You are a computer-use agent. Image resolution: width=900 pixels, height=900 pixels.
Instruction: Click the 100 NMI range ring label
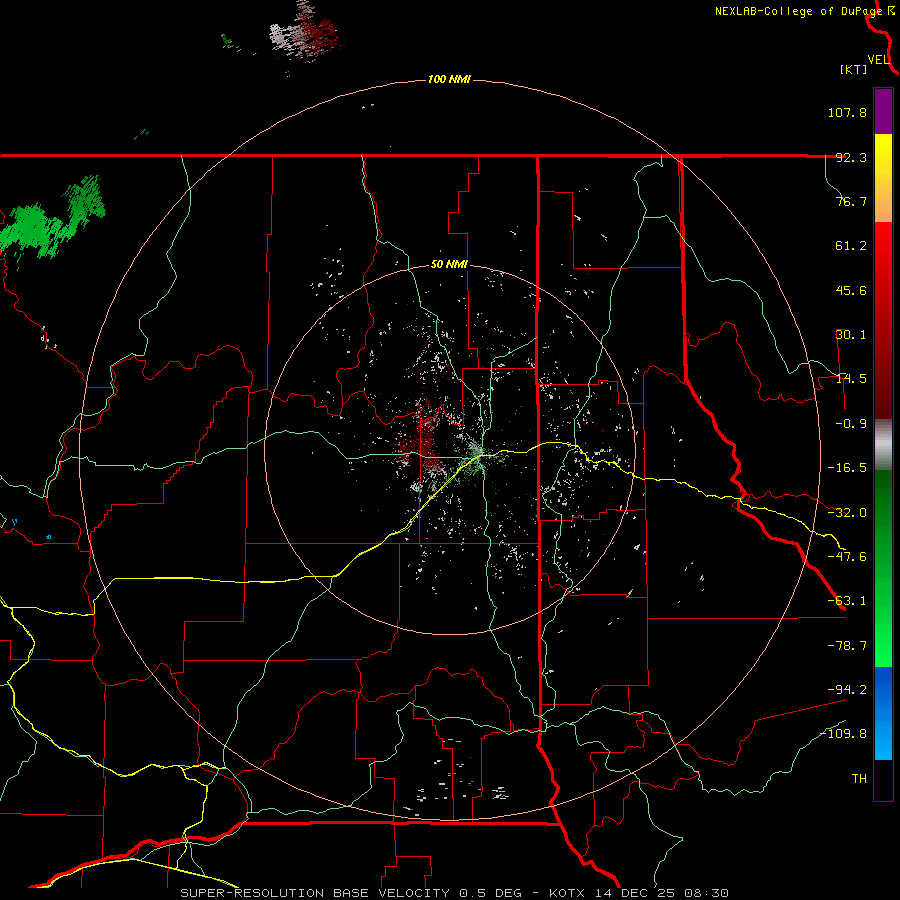pyautogui.click(x=449, y=79)
